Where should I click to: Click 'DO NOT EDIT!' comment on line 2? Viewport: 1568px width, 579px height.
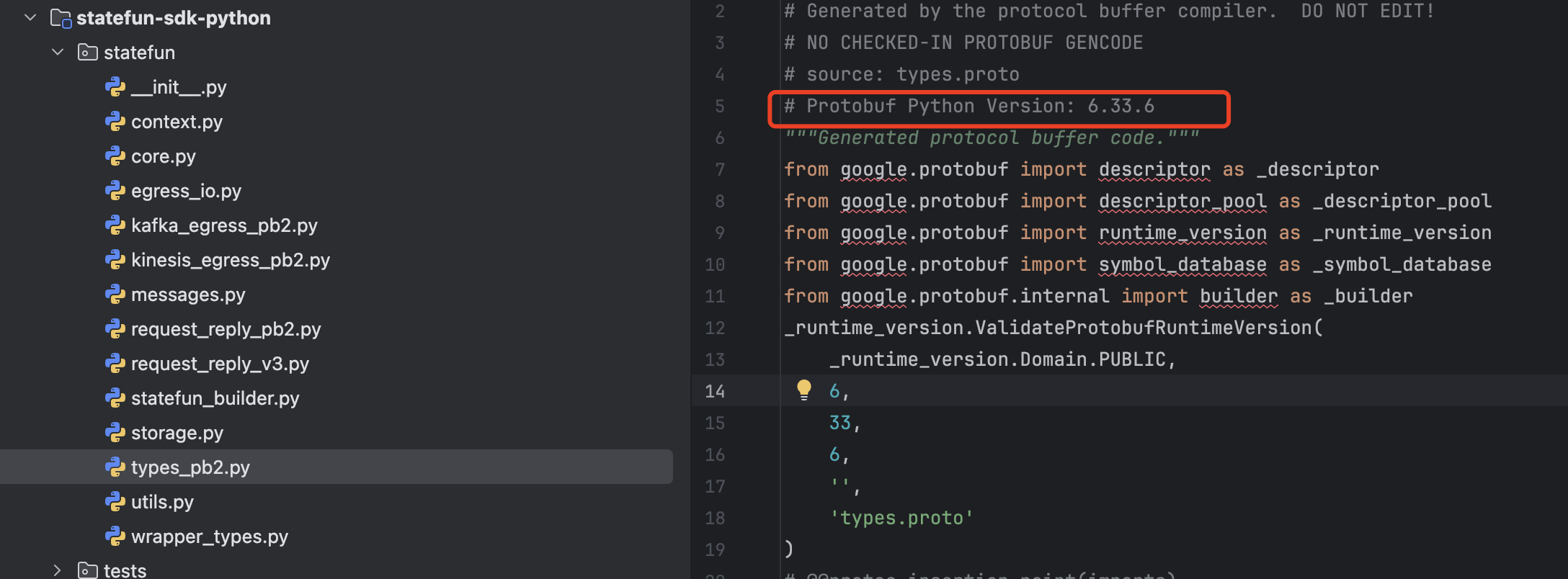tap(1368, 11)
